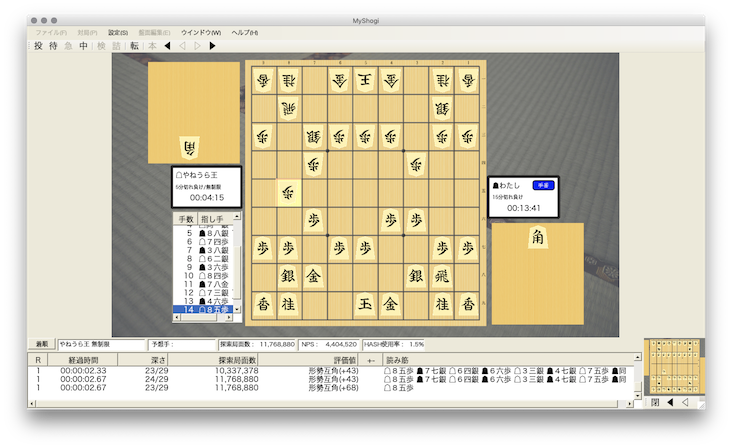Select move 11 ☗7八金 in move list

tap(203, 284)
